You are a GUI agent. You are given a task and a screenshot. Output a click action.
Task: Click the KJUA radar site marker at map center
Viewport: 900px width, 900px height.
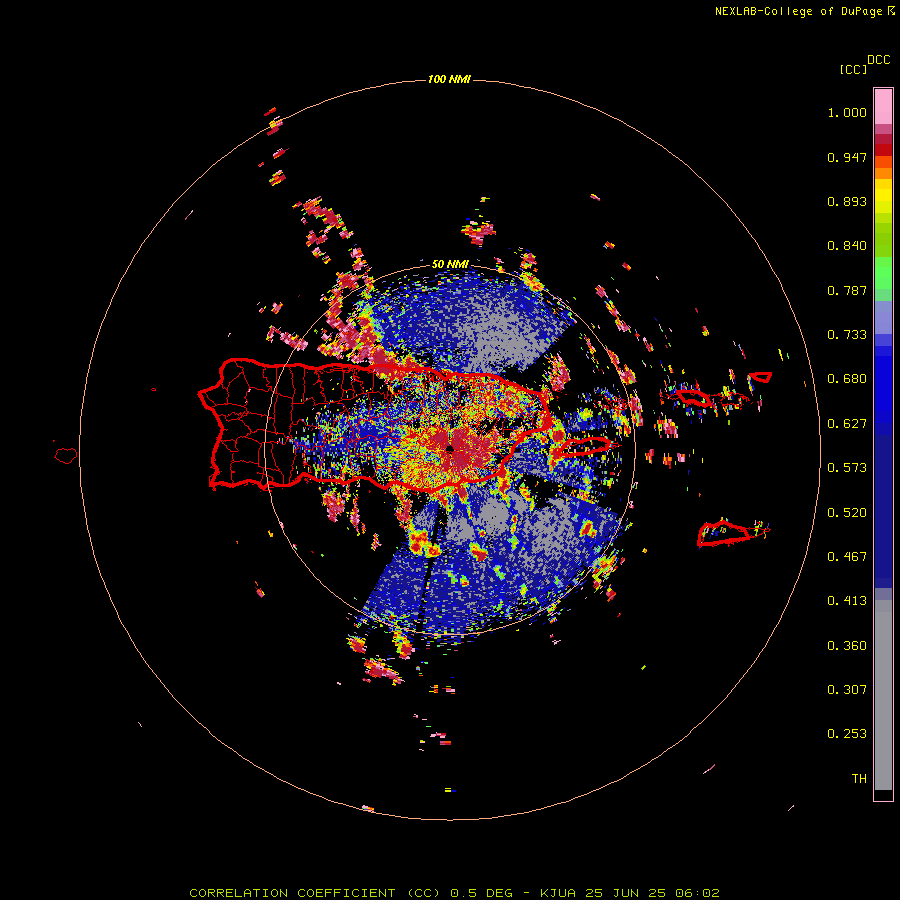[450, 449]
